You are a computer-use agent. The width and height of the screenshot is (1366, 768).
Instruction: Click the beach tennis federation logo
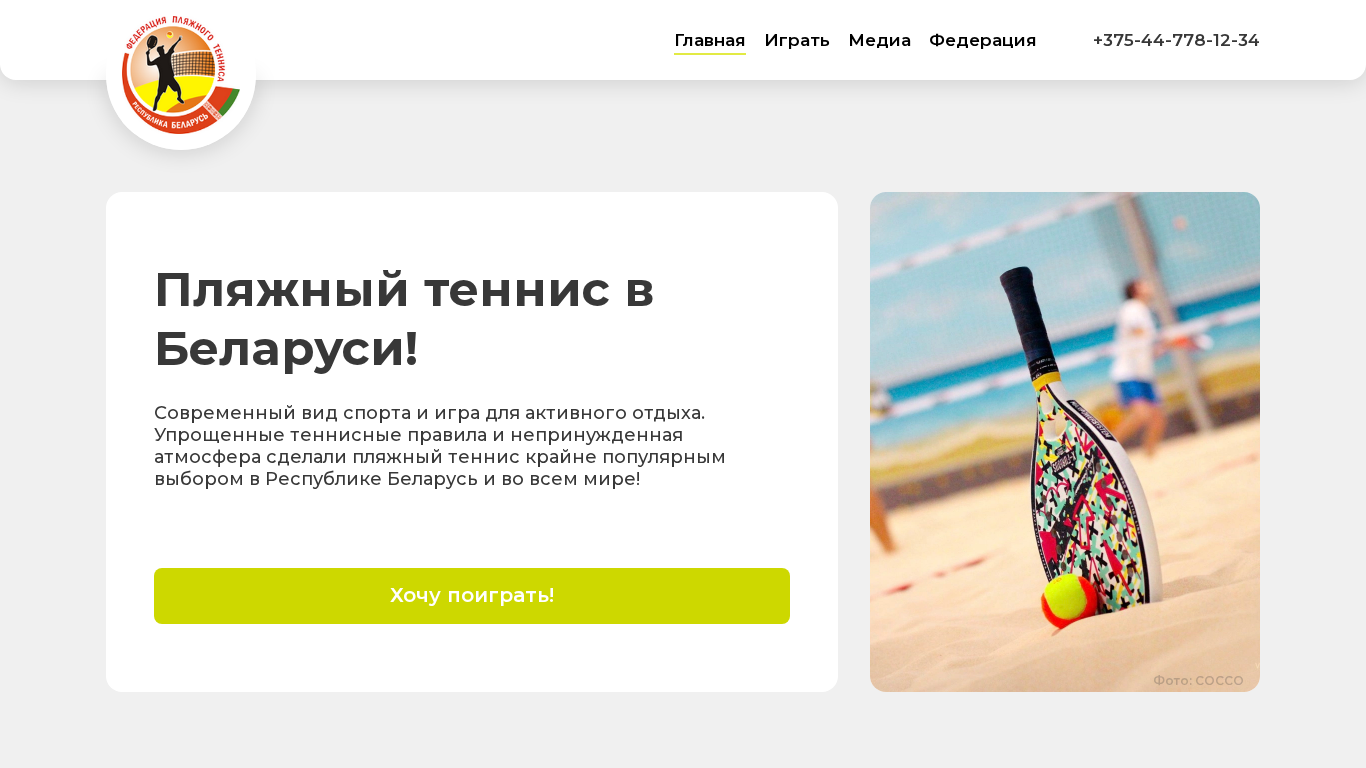pos(181,75)
